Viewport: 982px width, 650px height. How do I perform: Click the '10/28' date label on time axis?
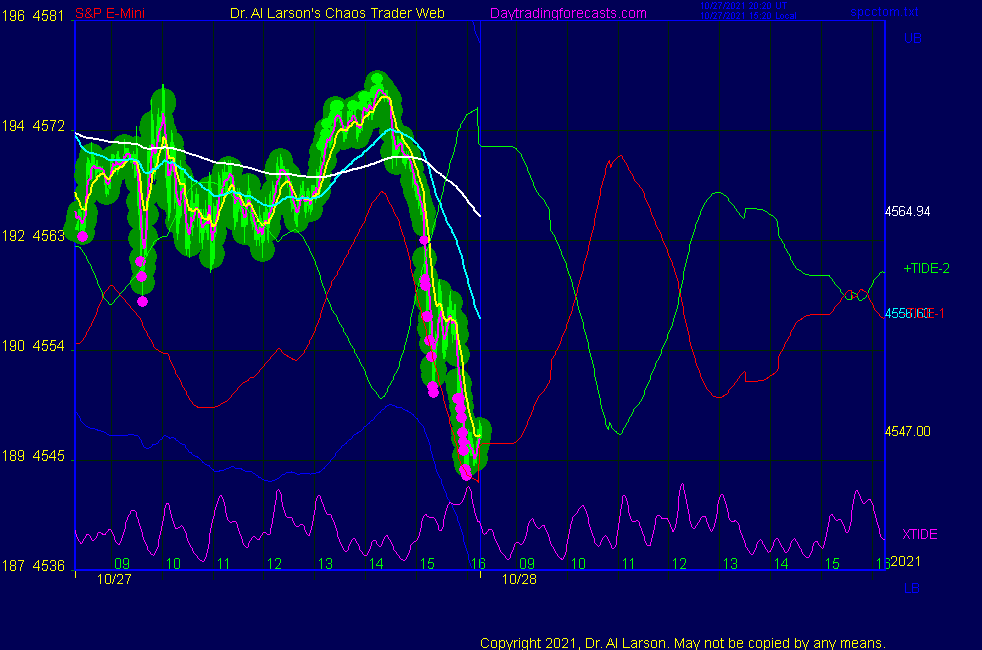519,579
